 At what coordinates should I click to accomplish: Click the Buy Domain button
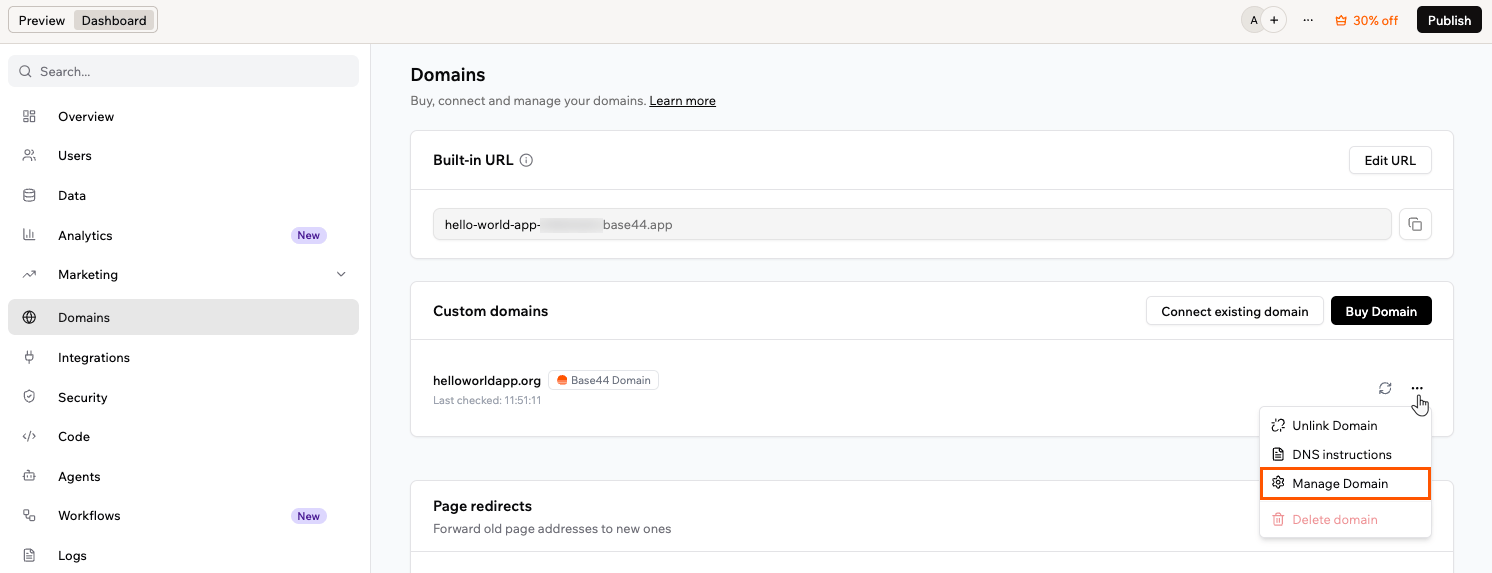tap(1381, 311)
